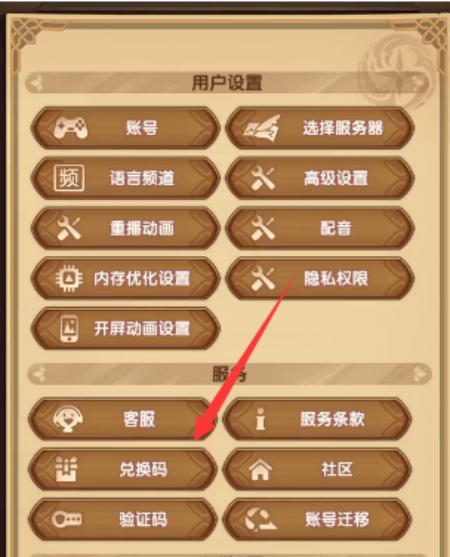The image size is (450, 557).
Task: Click the map and pen icon for 选择服务器
Action: click(262, 128)
